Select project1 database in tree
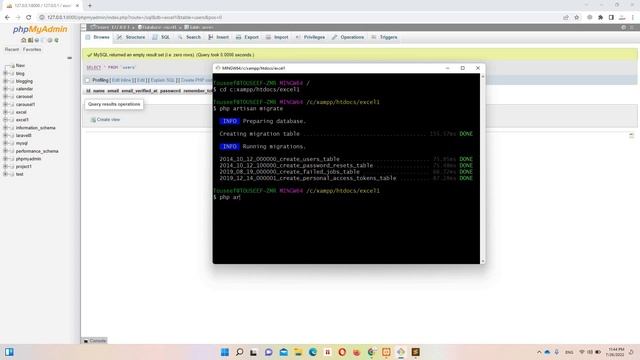 point(23,167)
